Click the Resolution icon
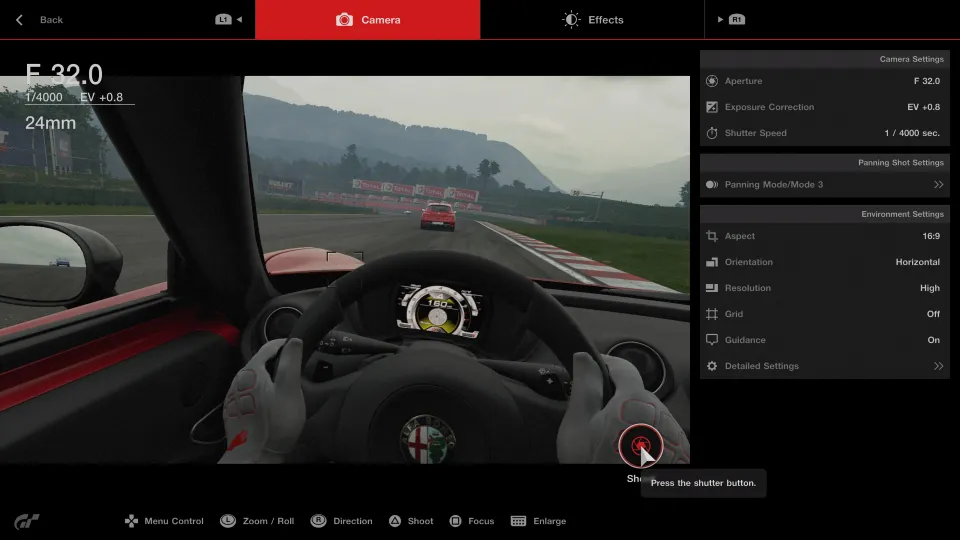This screenshot has width=960, height=540. [711, 288]
